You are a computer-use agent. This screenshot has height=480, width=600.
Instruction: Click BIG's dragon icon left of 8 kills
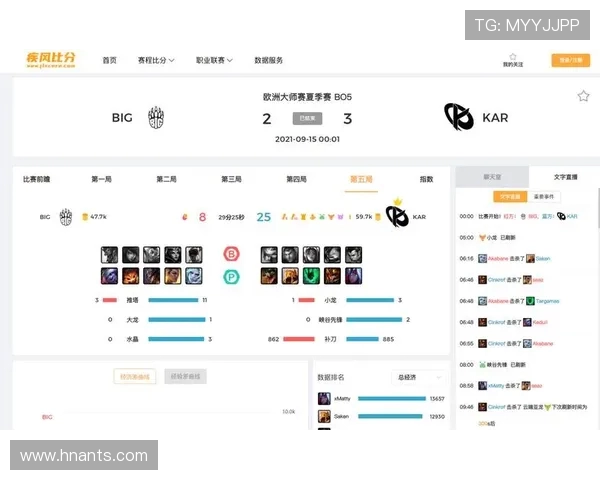185,217
